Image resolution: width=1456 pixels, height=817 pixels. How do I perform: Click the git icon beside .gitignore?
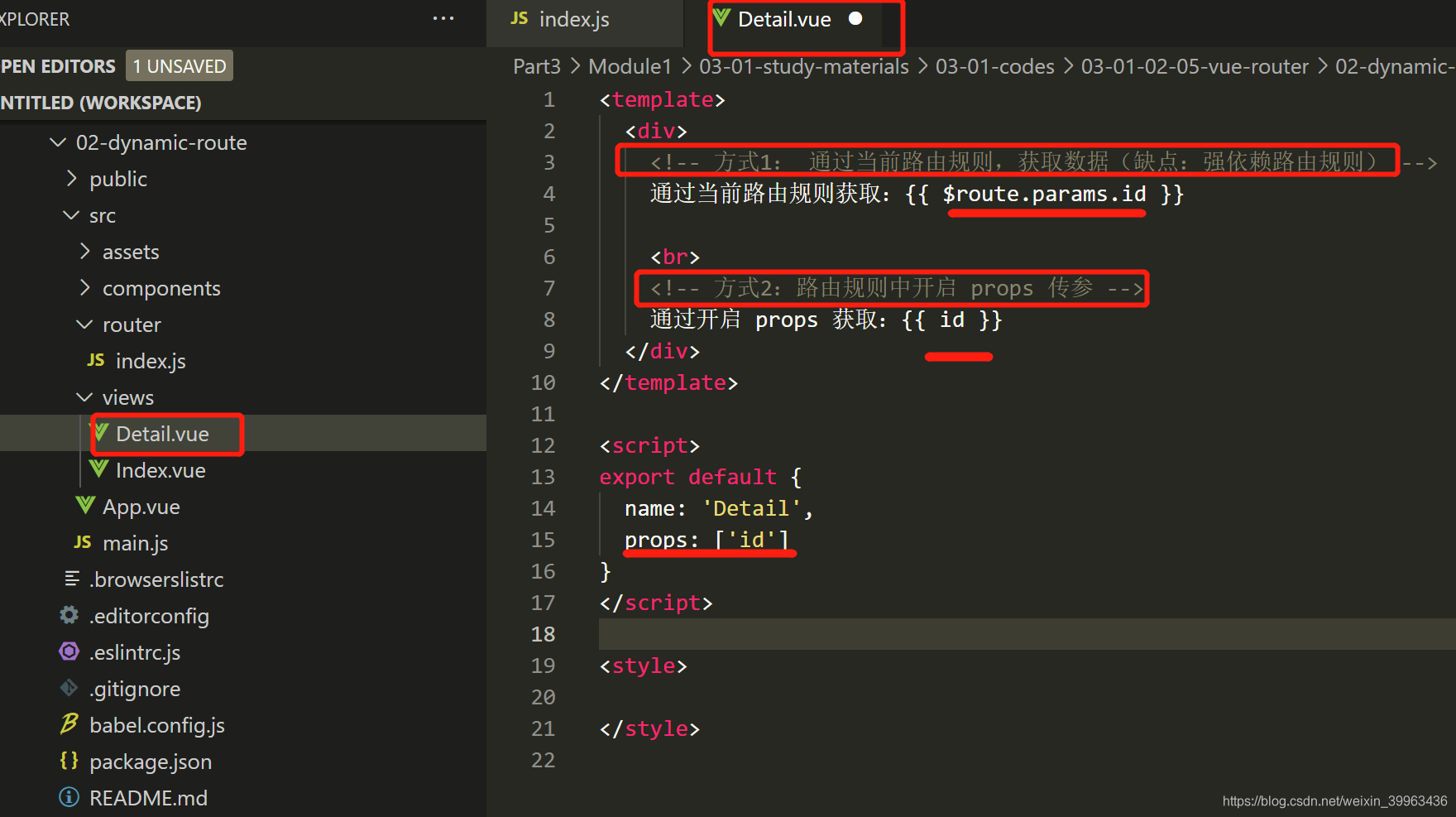pyautogui.click(x=69, y=688)
